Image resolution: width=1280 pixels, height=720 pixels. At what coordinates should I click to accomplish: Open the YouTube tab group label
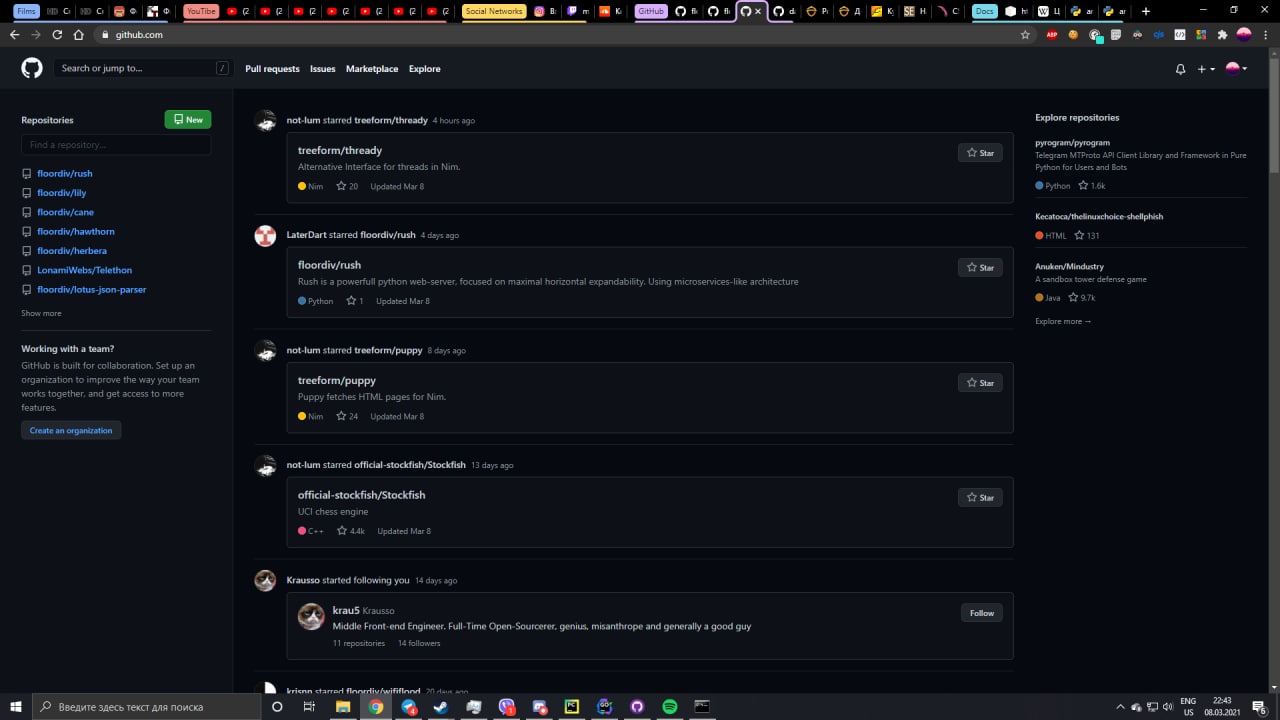click(x=201, y=11)
